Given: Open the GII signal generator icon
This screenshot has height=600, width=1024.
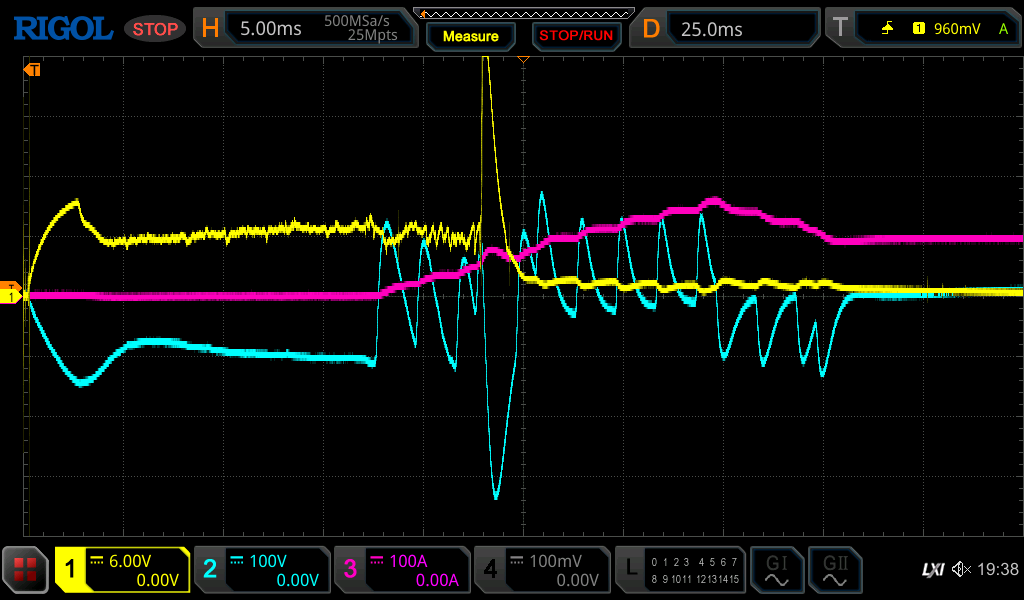Looking at the screenshot, I should 835,570.
